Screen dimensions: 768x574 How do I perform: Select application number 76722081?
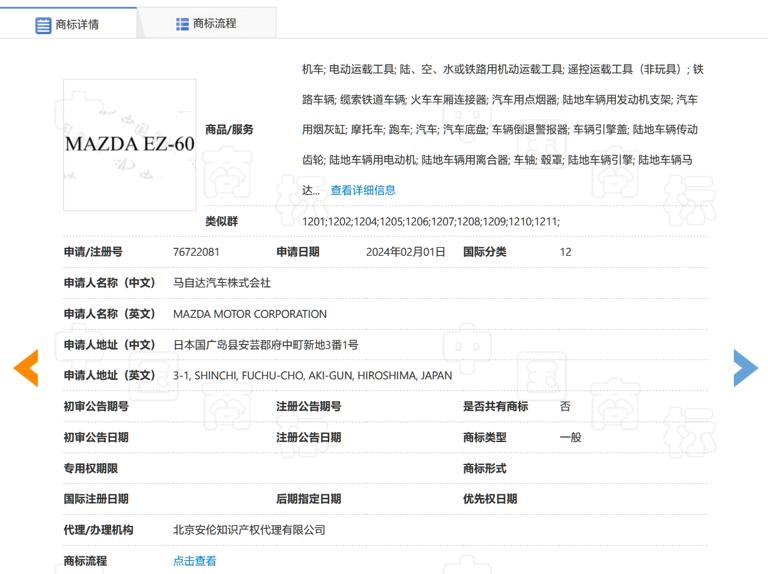coord(196,252)
